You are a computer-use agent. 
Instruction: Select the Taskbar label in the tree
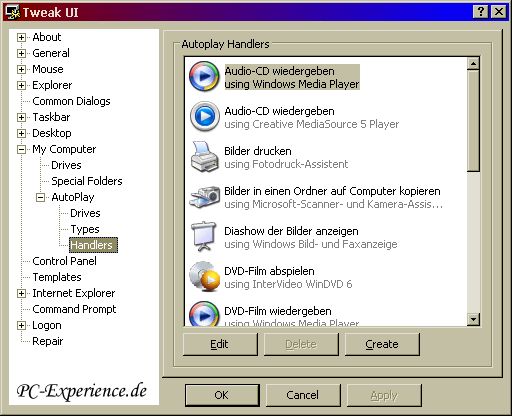[51, 117]
